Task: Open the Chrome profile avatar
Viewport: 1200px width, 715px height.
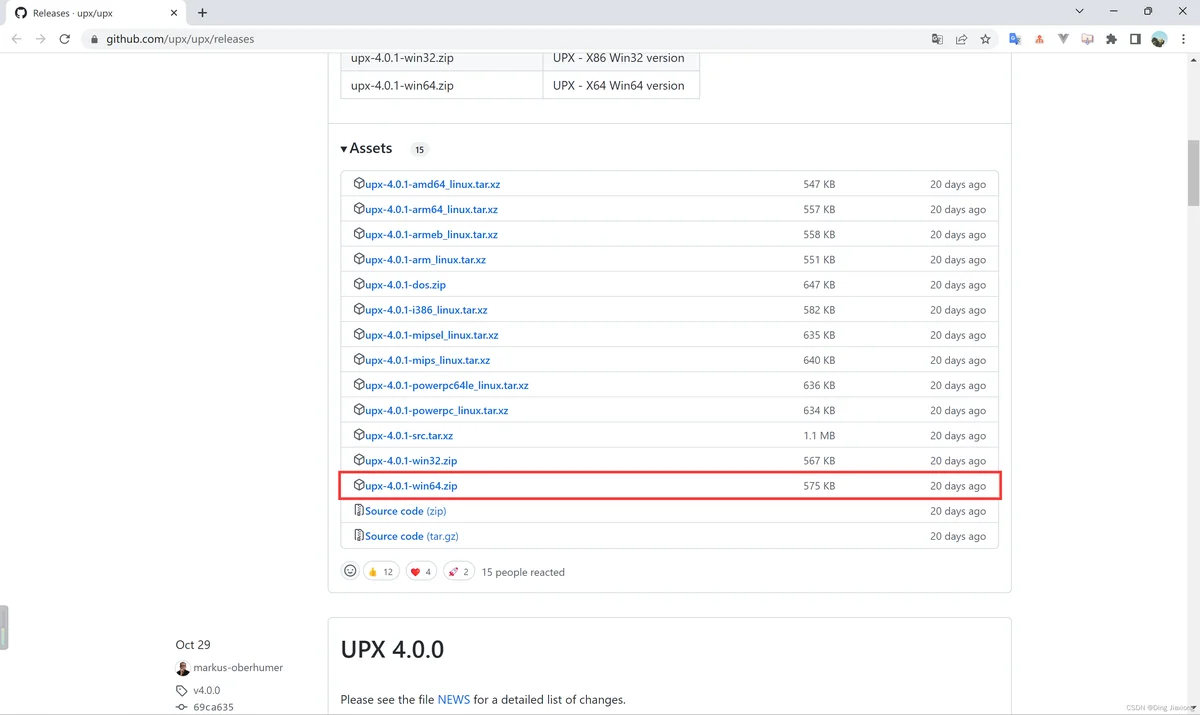Action: [1159, 39]
